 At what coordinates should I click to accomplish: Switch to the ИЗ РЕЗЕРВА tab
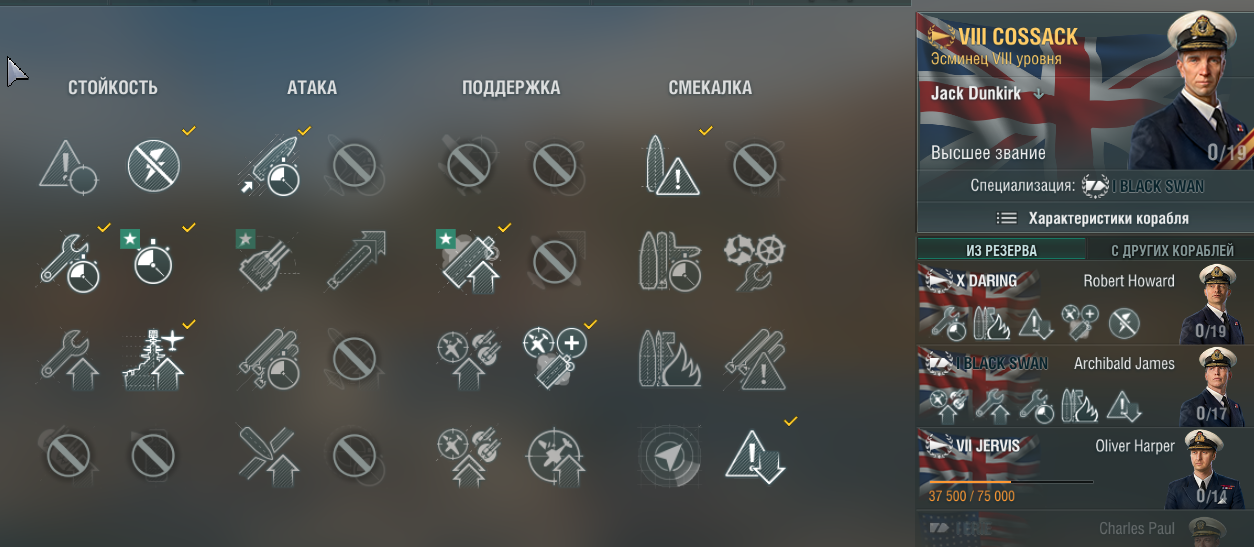(1001, 250)
